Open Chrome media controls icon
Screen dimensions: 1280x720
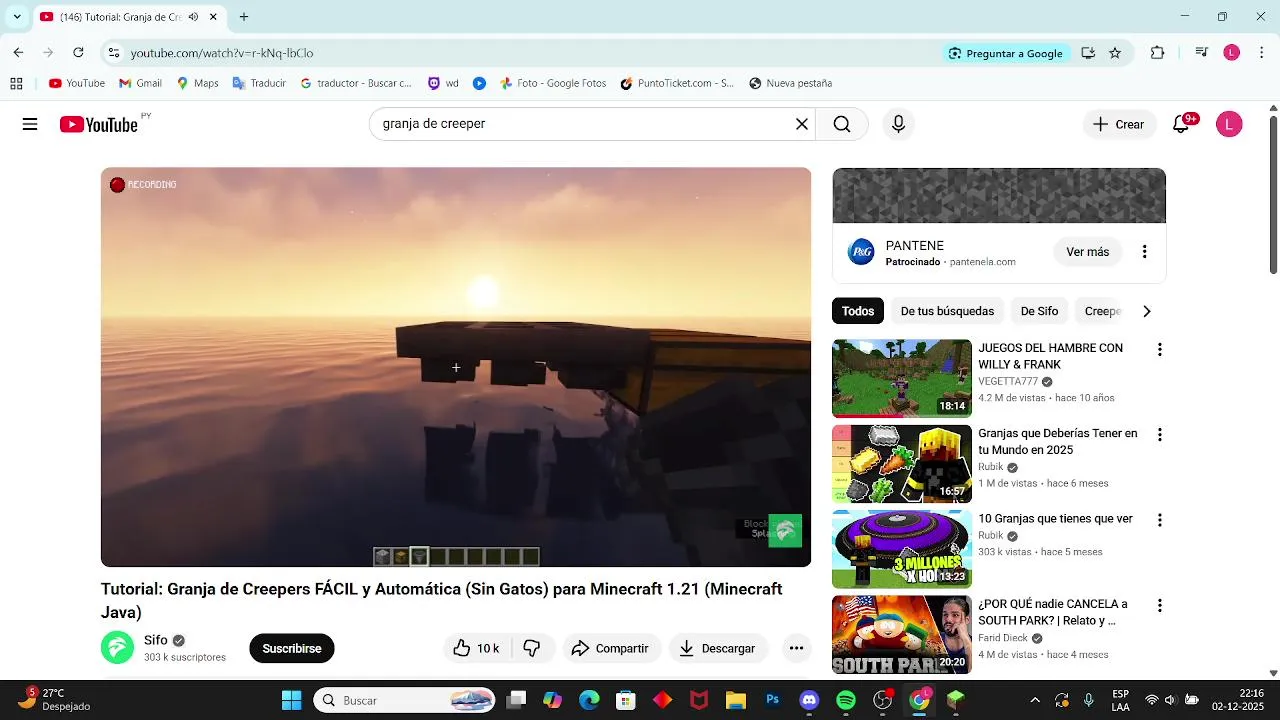(x=1202, y=53)
